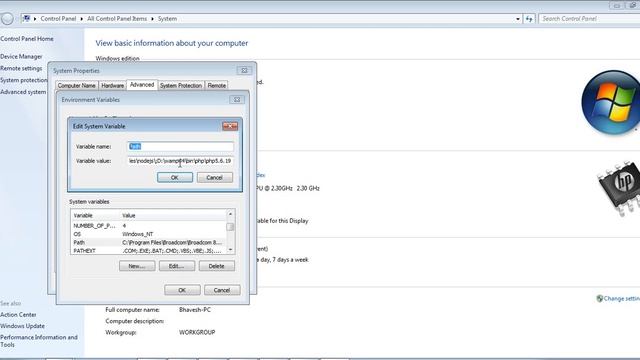Expand arrow after All Control Panel Items

click(152, 19)
